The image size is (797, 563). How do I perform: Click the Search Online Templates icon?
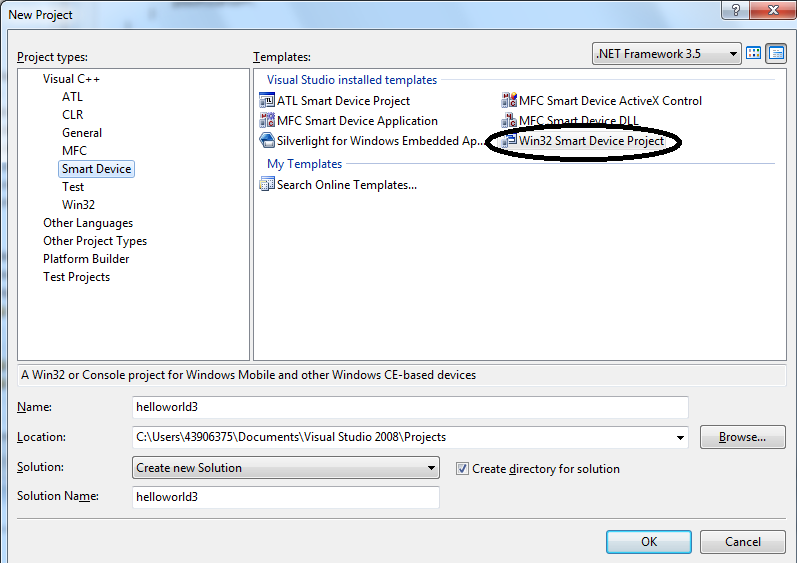[x=267, y=184]
